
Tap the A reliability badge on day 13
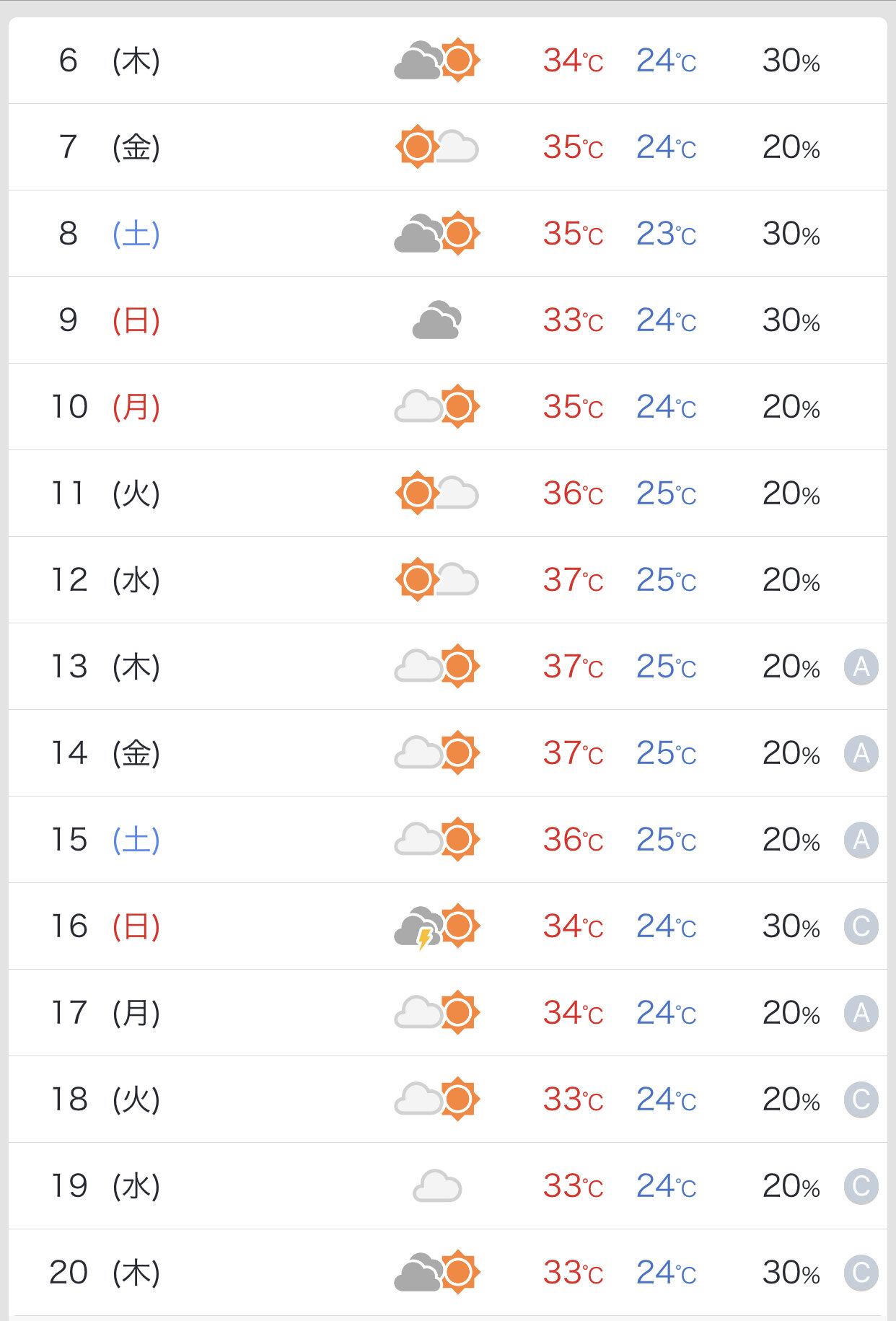click(861, 667)
